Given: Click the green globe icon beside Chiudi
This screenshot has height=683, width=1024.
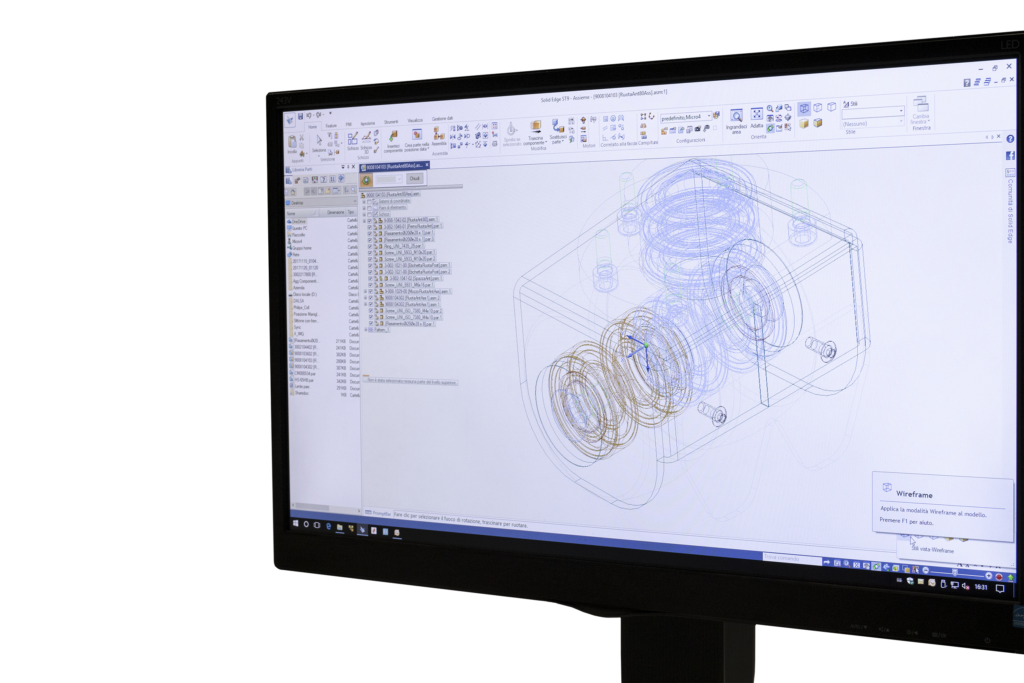Looking at the screenshot, I should [x=366, y=181].
